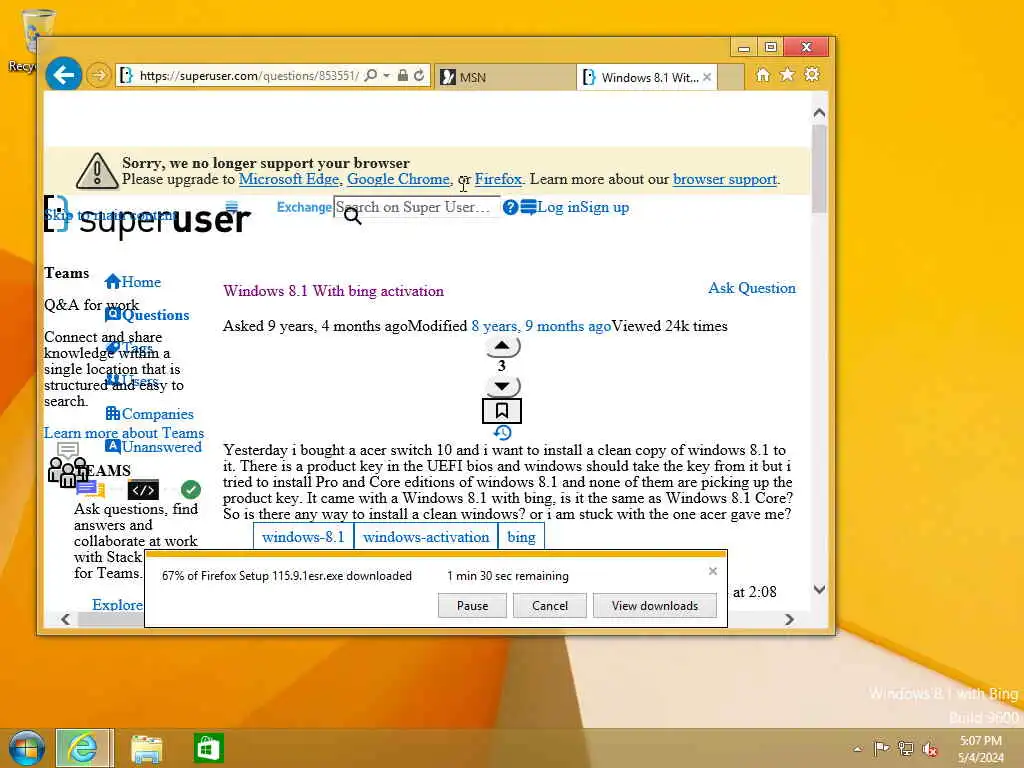Click the View downloads button

click(x=654, y=605)
